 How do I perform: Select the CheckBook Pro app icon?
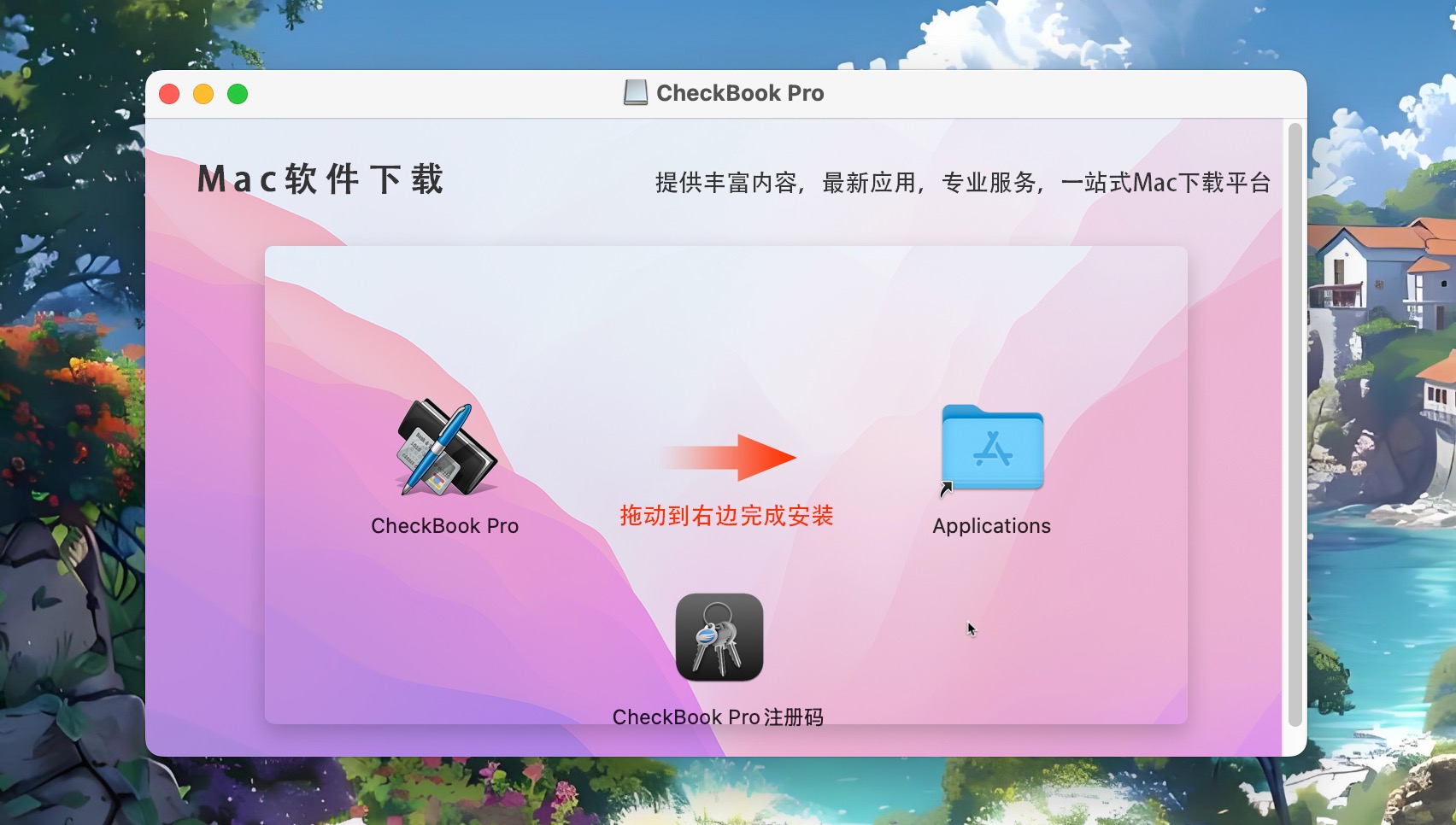(446, 448)
